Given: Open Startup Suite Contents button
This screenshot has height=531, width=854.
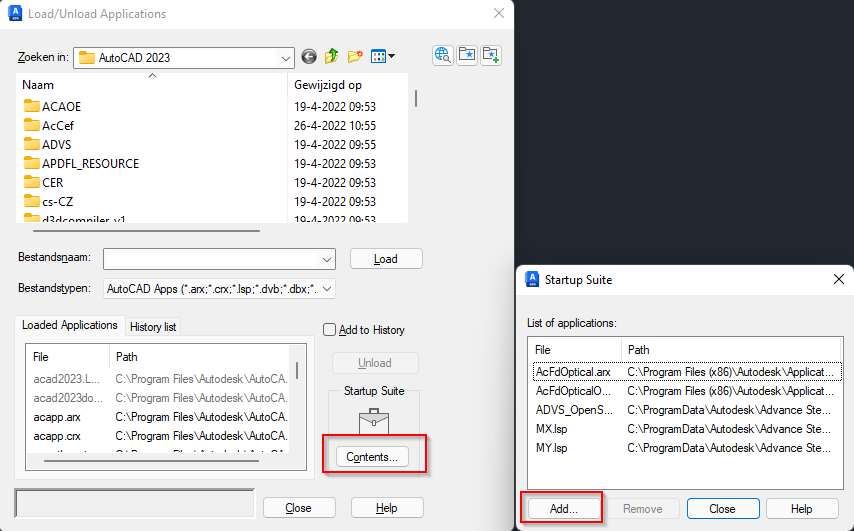Looking at the screenshot, I should 373,456.
